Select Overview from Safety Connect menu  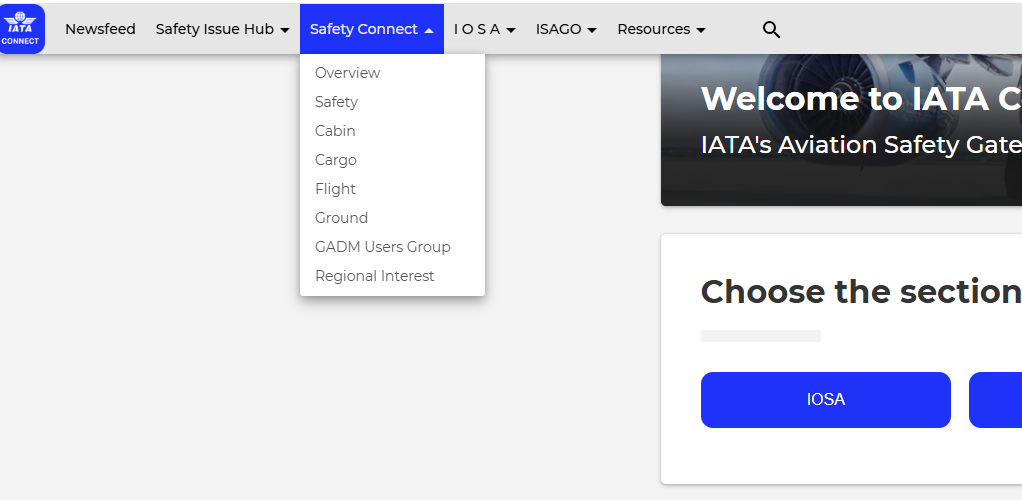[x=392, y=73]
